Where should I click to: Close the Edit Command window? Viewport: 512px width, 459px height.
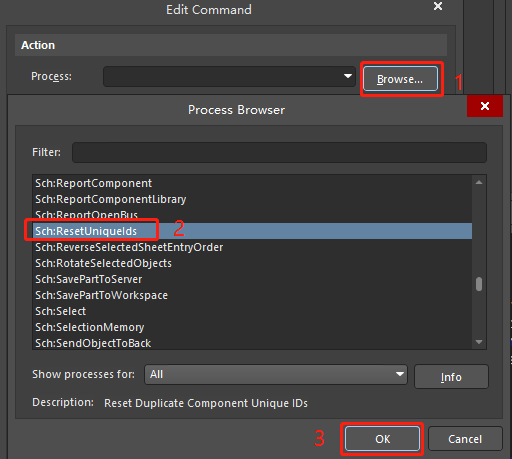tap(438, 6)
